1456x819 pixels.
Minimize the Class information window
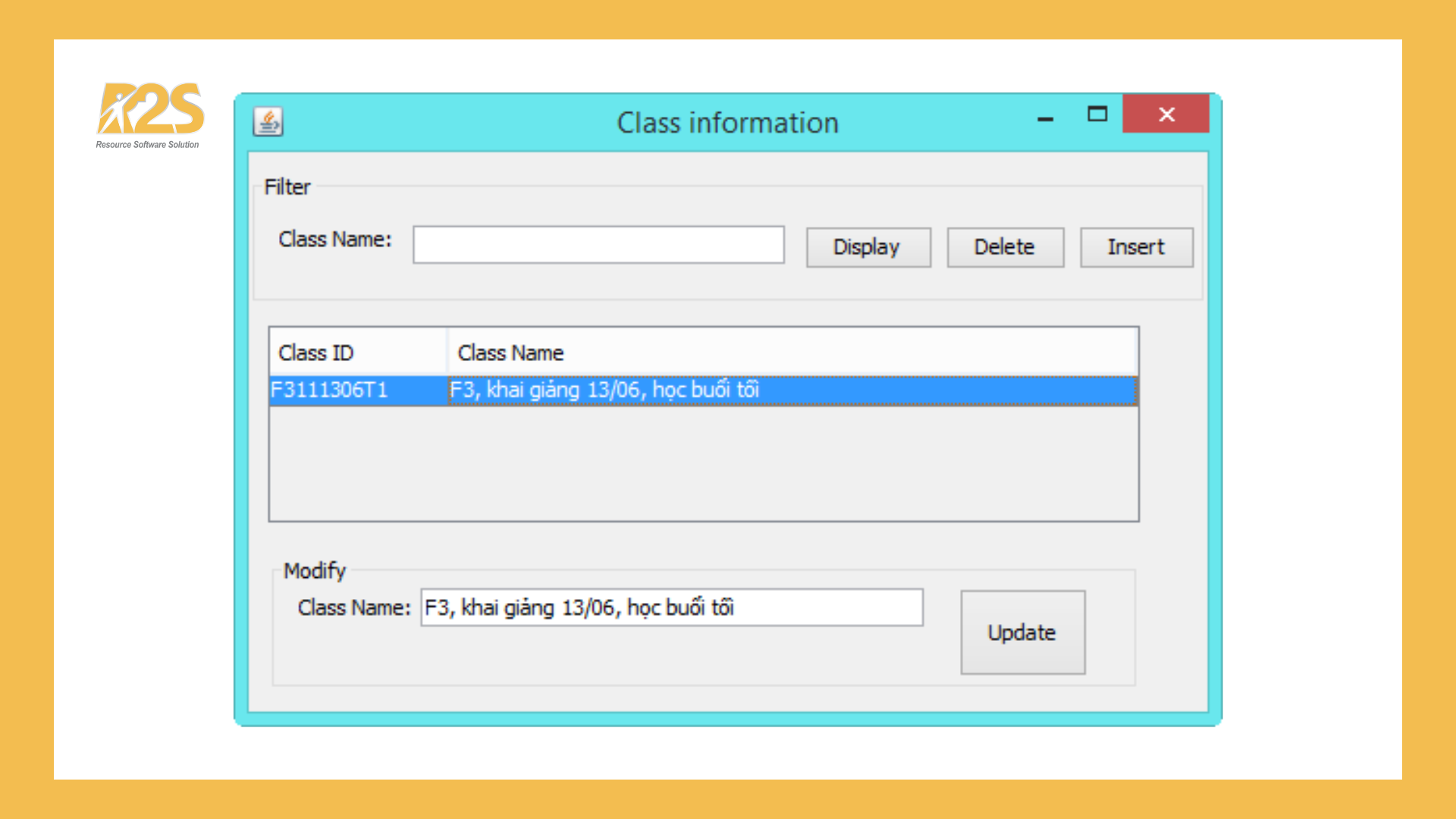pos(1045,117)
